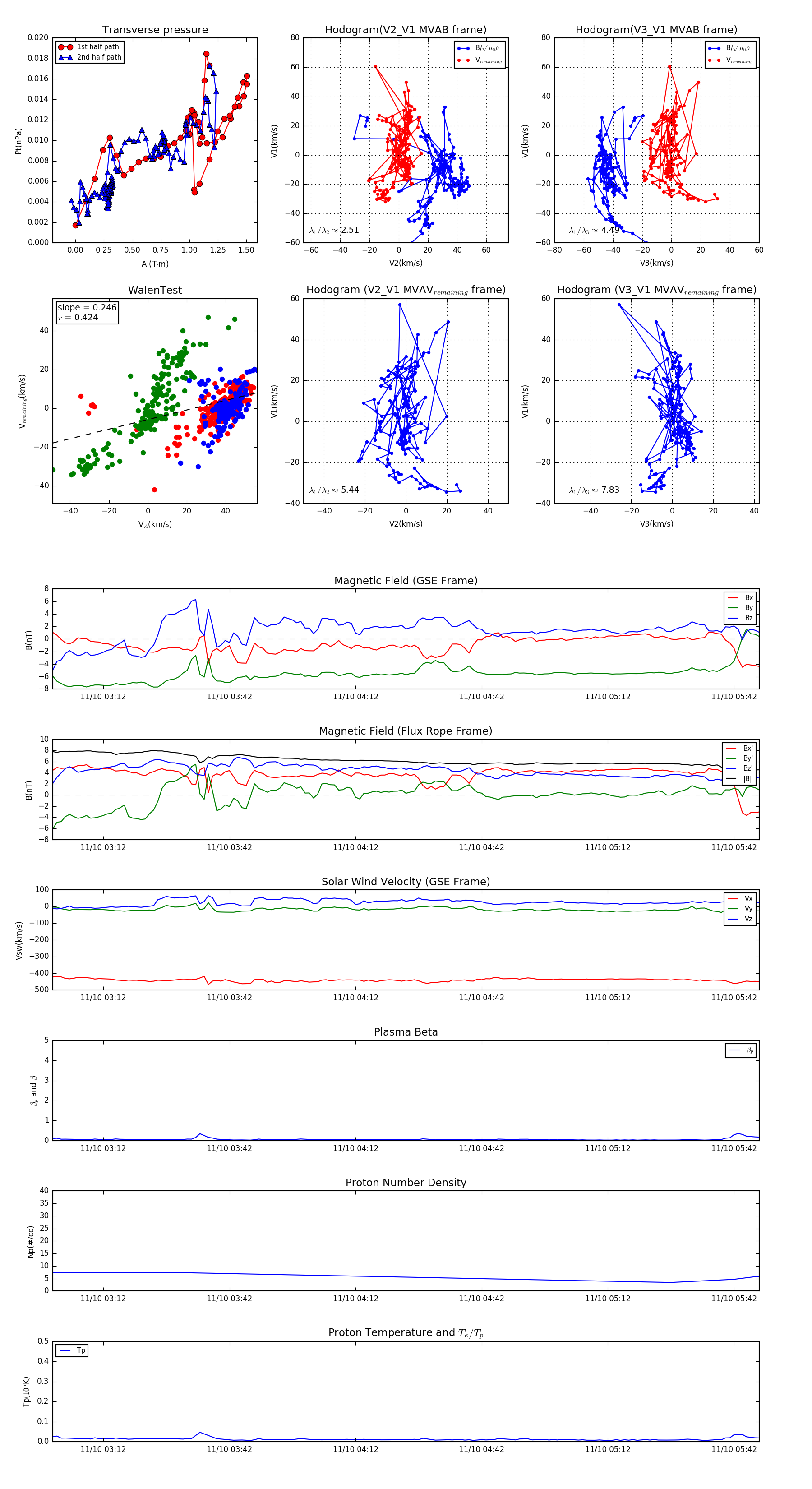Click the "Tp(10^6K)" y-axis label
Screen dimensions: 812x1489
click(x=26, y=1392)
